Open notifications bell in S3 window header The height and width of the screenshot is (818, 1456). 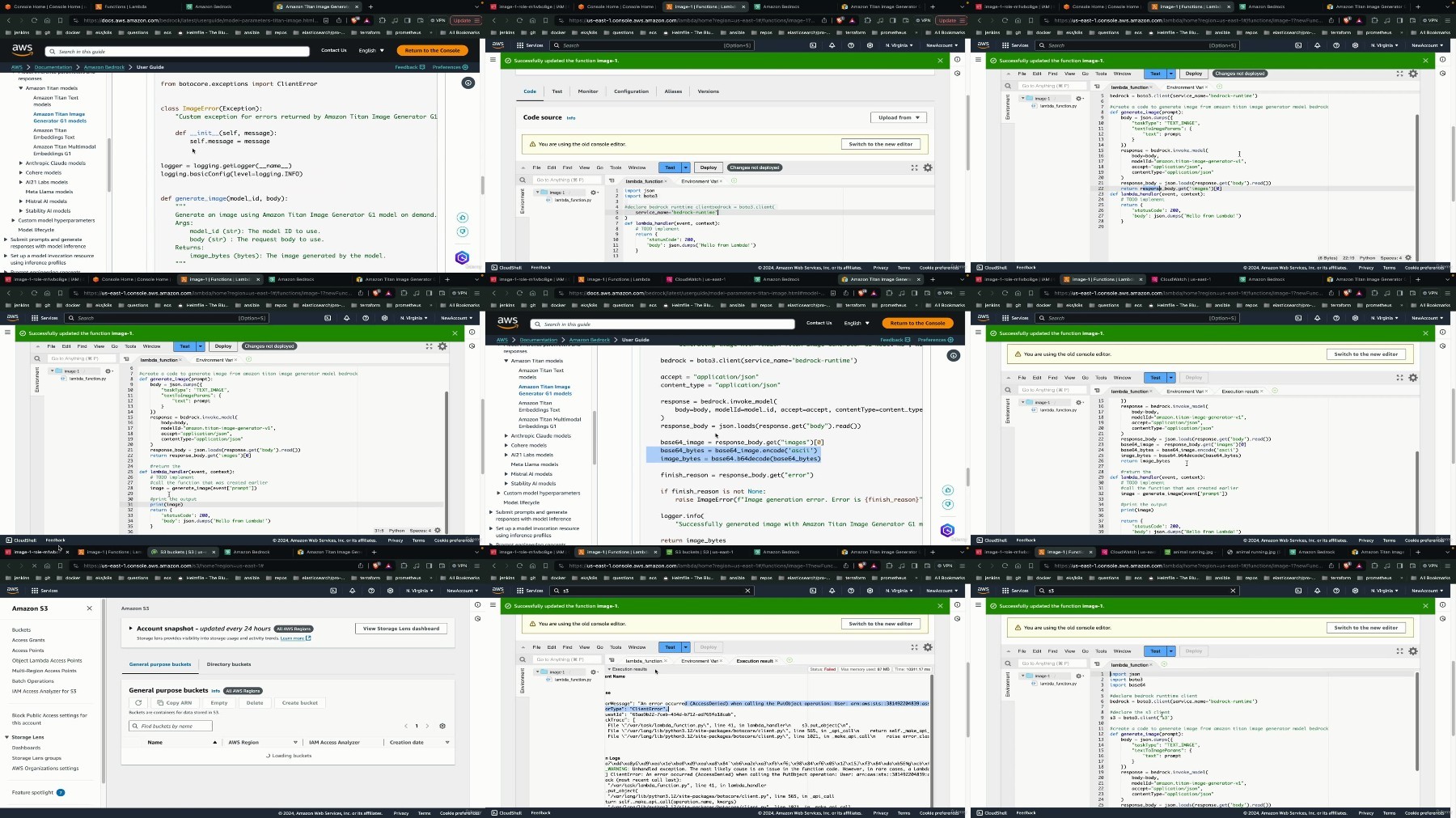coord(353,591)
